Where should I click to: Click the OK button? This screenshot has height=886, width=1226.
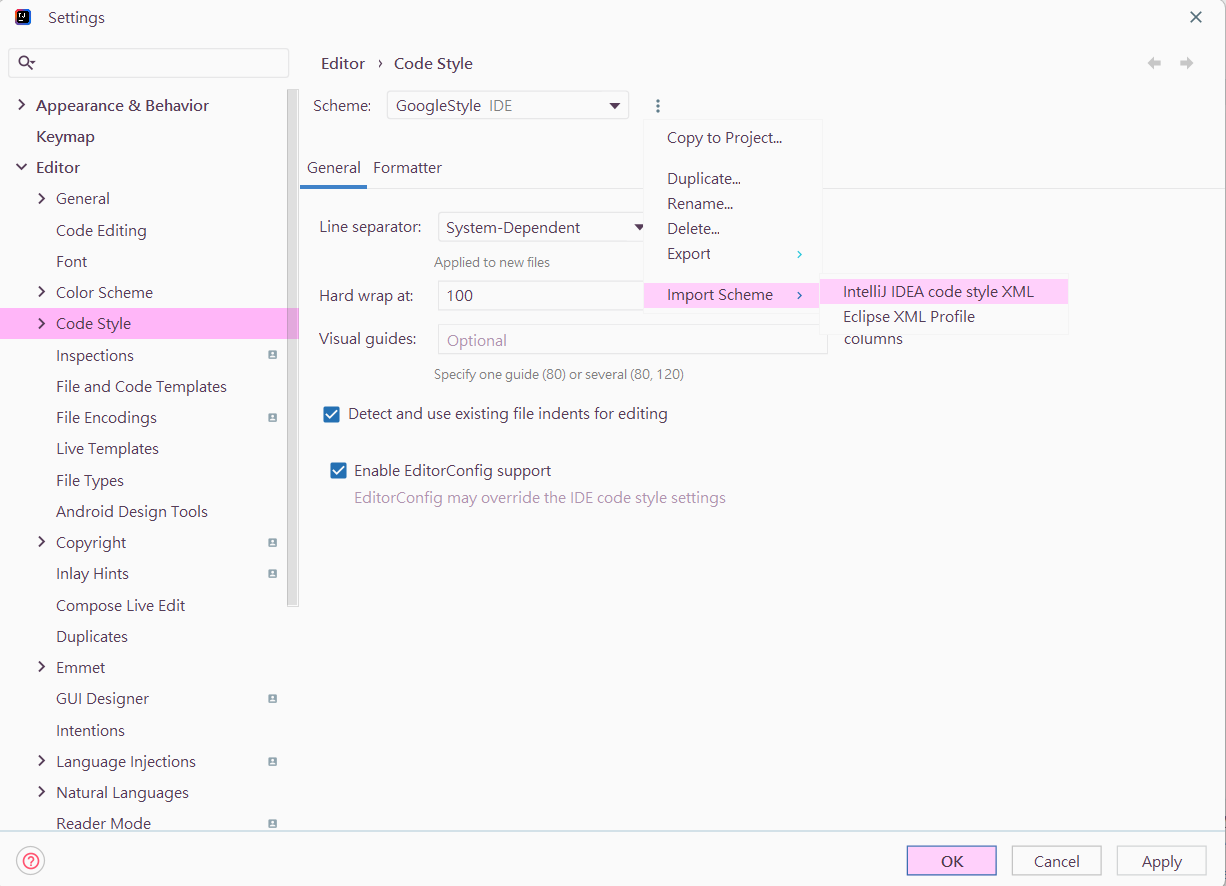click(952, 861)
